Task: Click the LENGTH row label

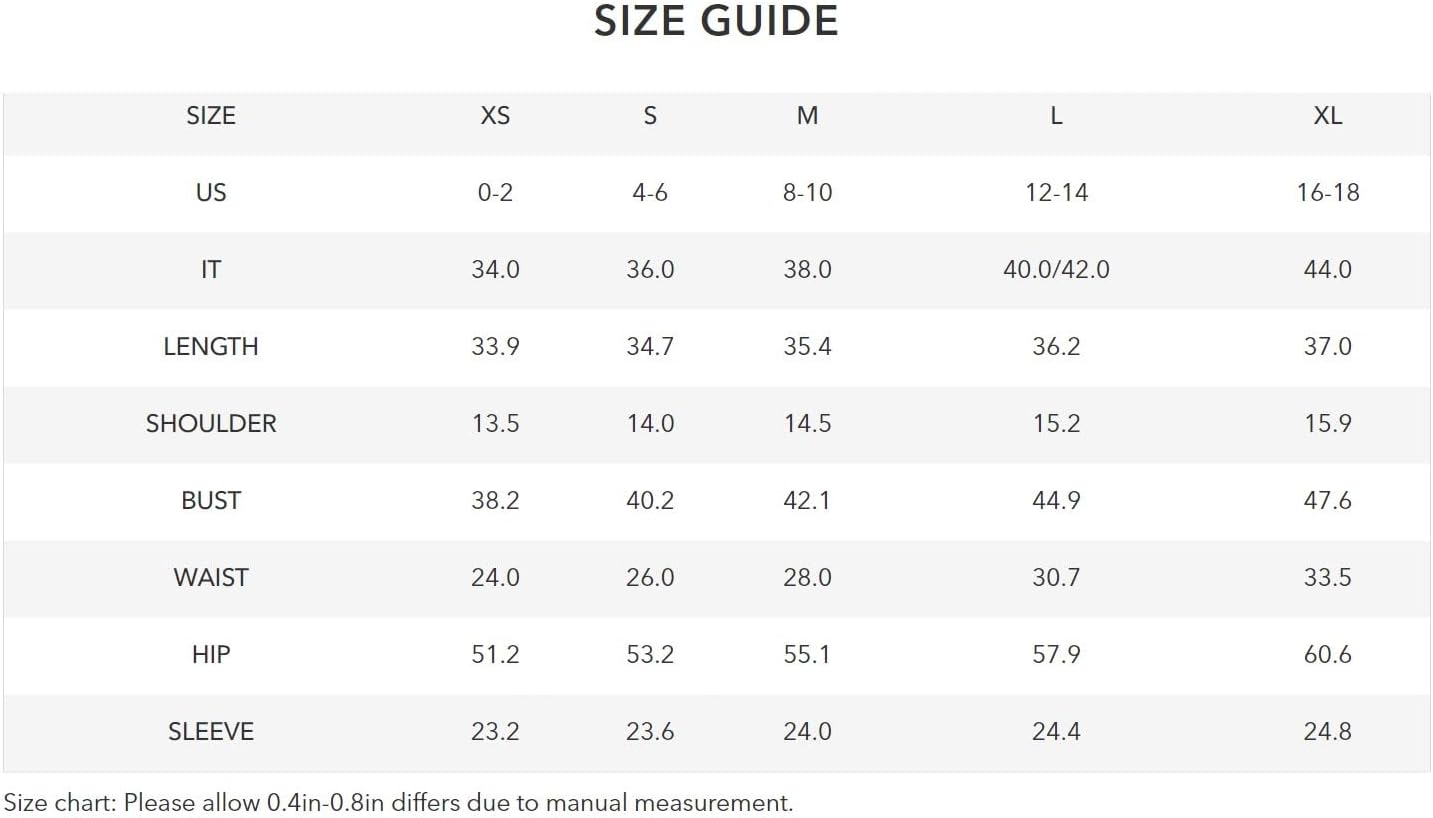Action: point(211,346)
